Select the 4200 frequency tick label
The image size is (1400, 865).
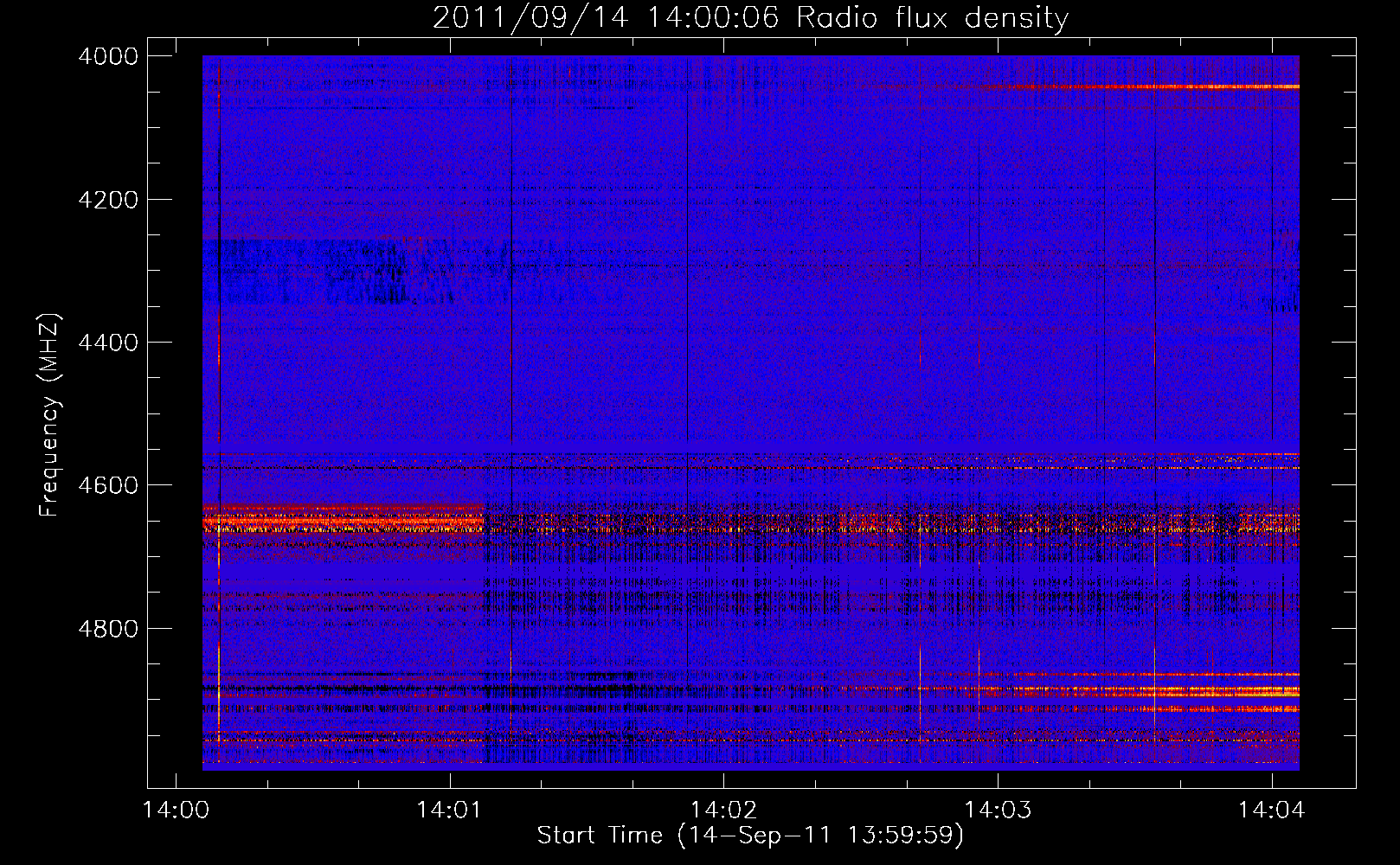tap(108, 200)
